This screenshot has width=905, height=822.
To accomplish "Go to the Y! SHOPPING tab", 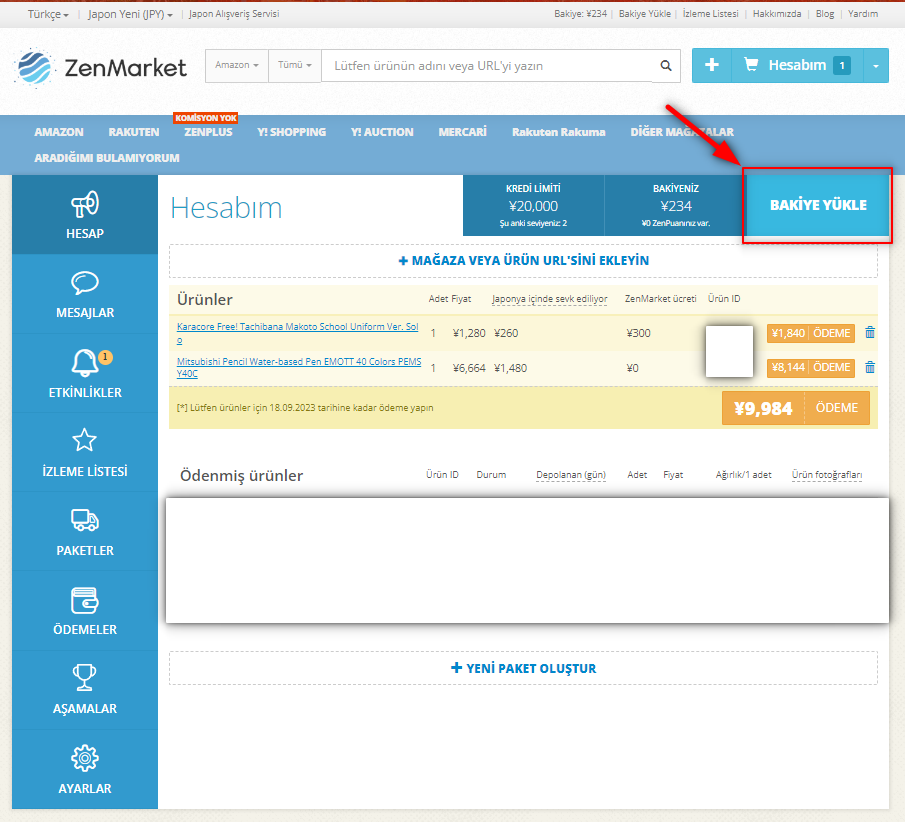I will point(291,132).
